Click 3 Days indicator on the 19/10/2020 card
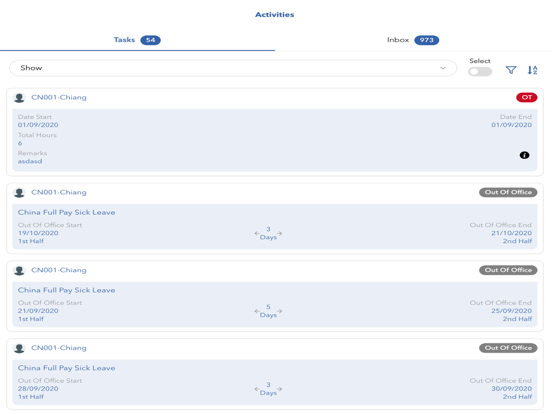Screen dimensions: 552x414 (x=268, y=233)
